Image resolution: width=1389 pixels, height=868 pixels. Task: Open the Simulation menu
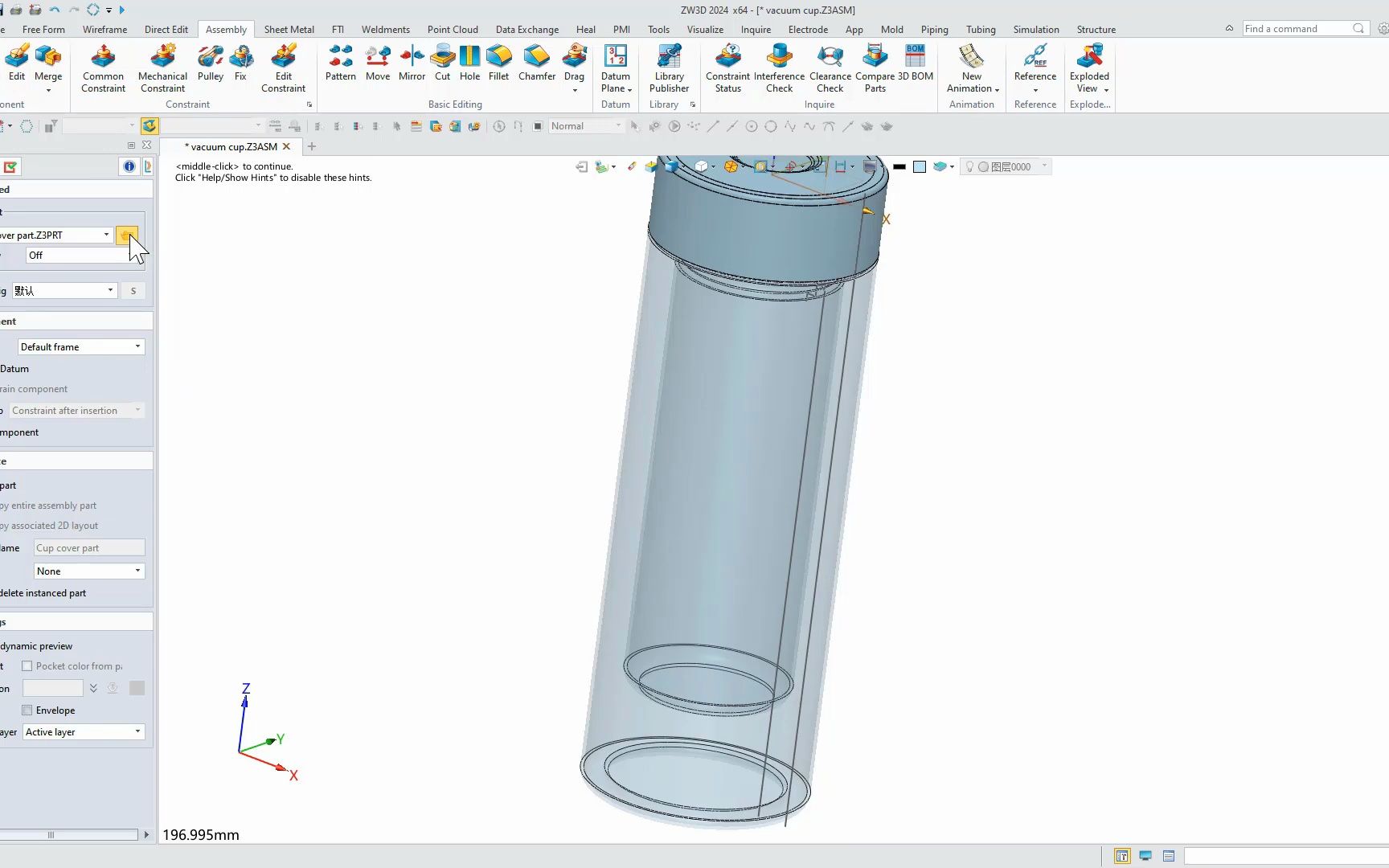pos(1035,29)
